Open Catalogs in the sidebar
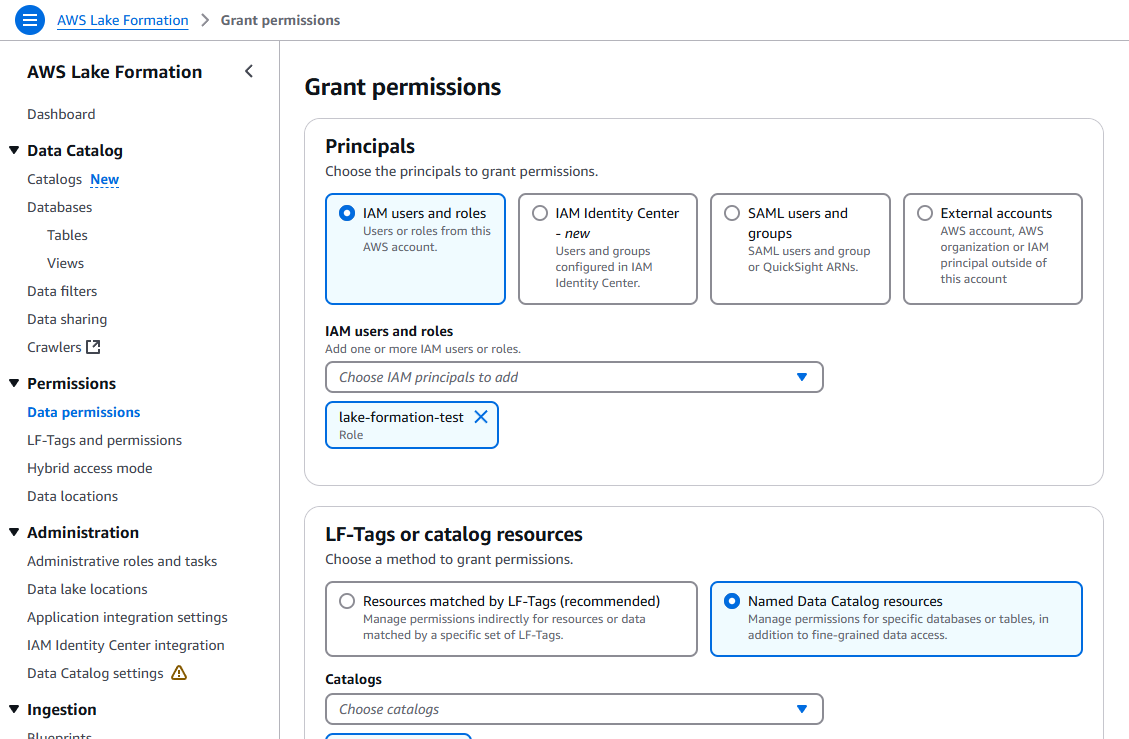This screenshot has height=739, width=1129. (x=55, y=179)
